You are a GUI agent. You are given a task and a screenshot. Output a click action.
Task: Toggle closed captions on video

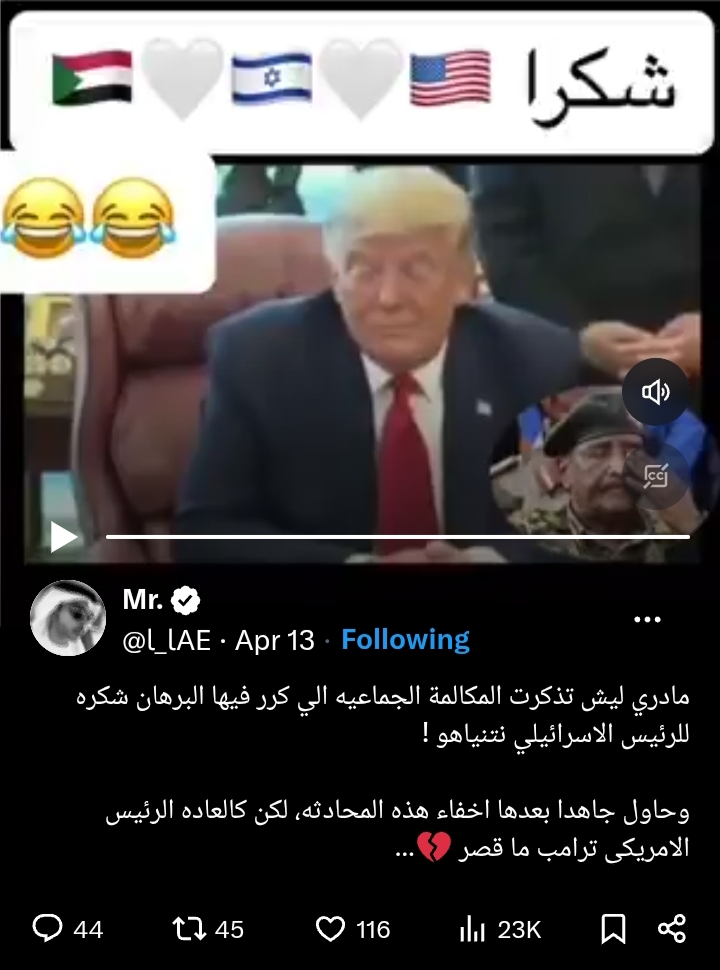pos(656,476)
